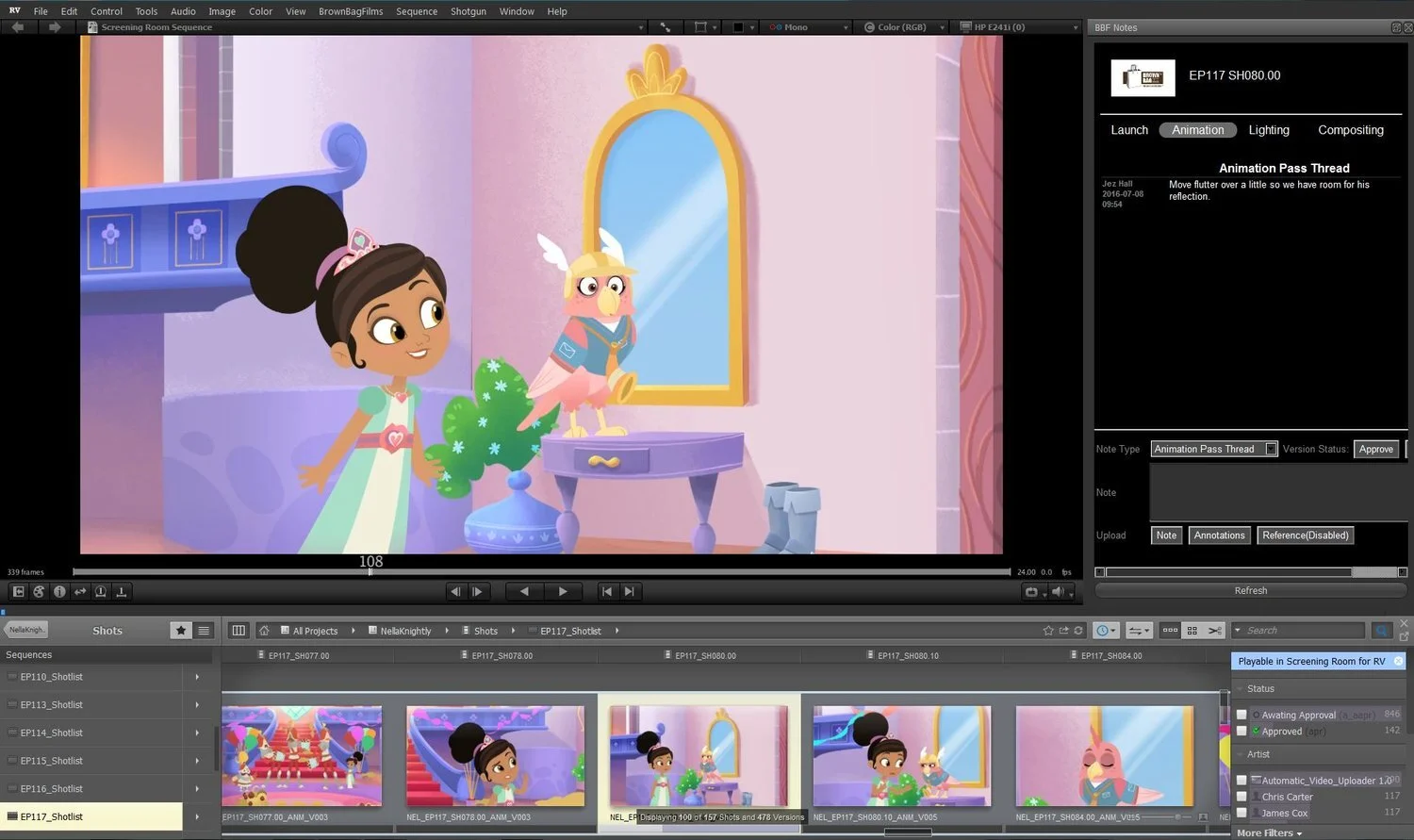
Task: Click the info icon in playback toolbar
Action: (x=59, y=592)
